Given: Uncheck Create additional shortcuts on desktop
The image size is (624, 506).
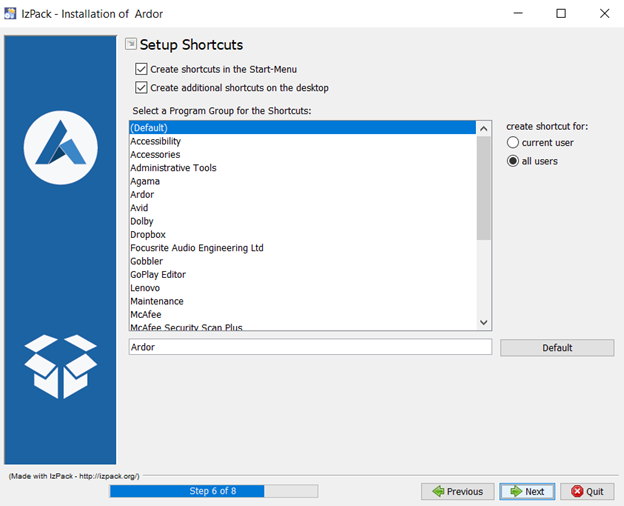Looking at the screenshot, I should pyautogui.click(x=141, y=88).
